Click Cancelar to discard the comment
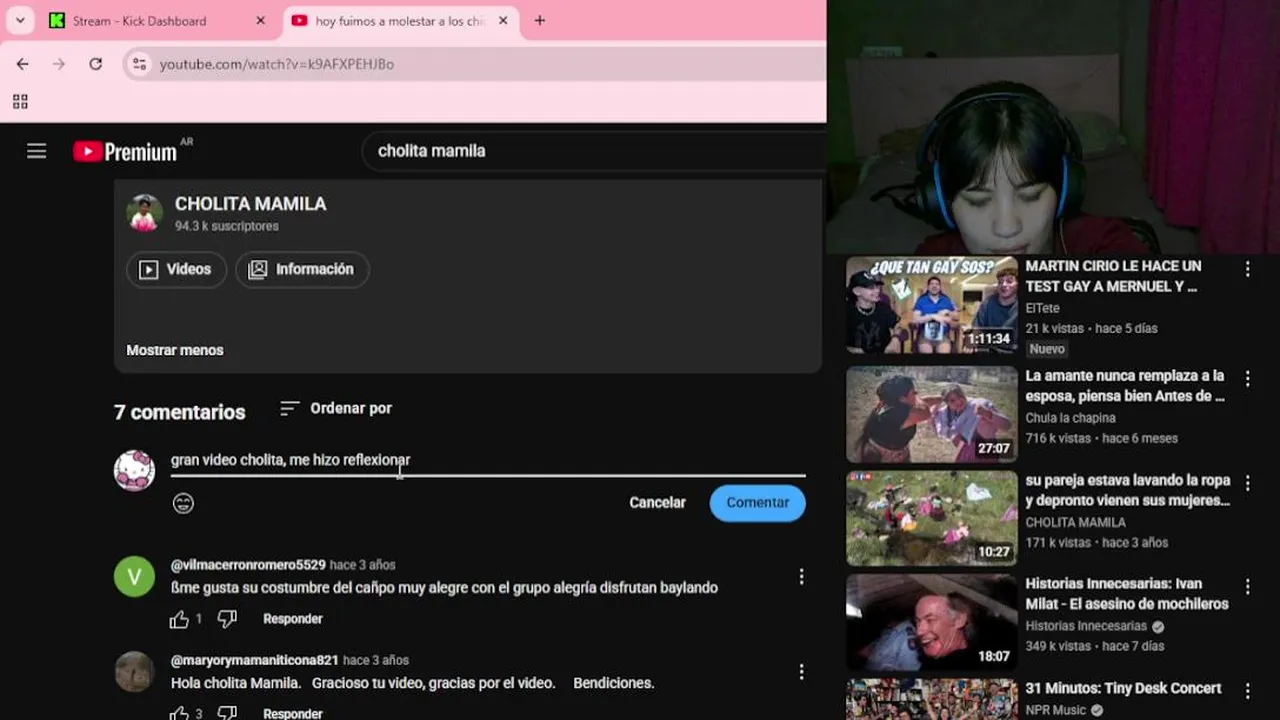Image resolution: width=1280 pixels, height=720 pixels. 657,503
